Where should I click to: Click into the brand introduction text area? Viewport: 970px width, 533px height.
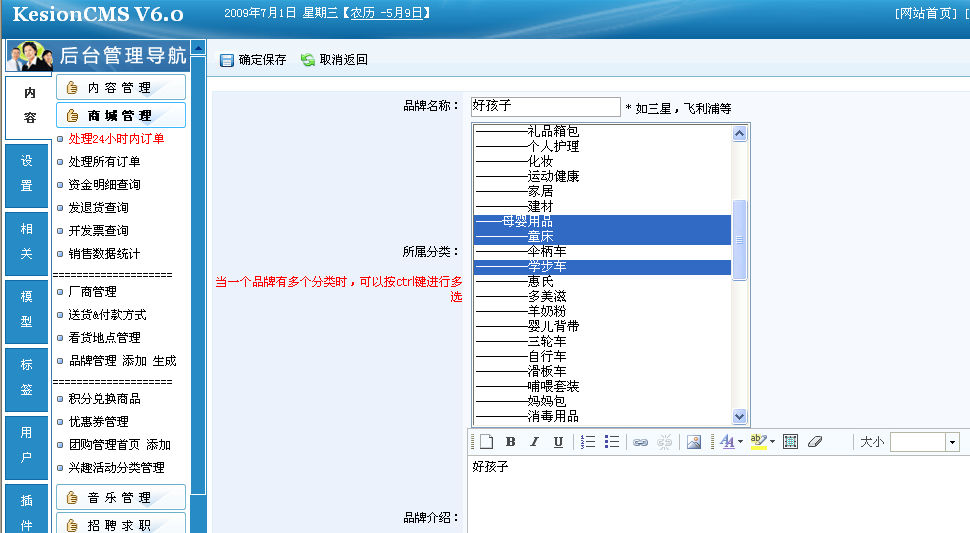[718, 495]
